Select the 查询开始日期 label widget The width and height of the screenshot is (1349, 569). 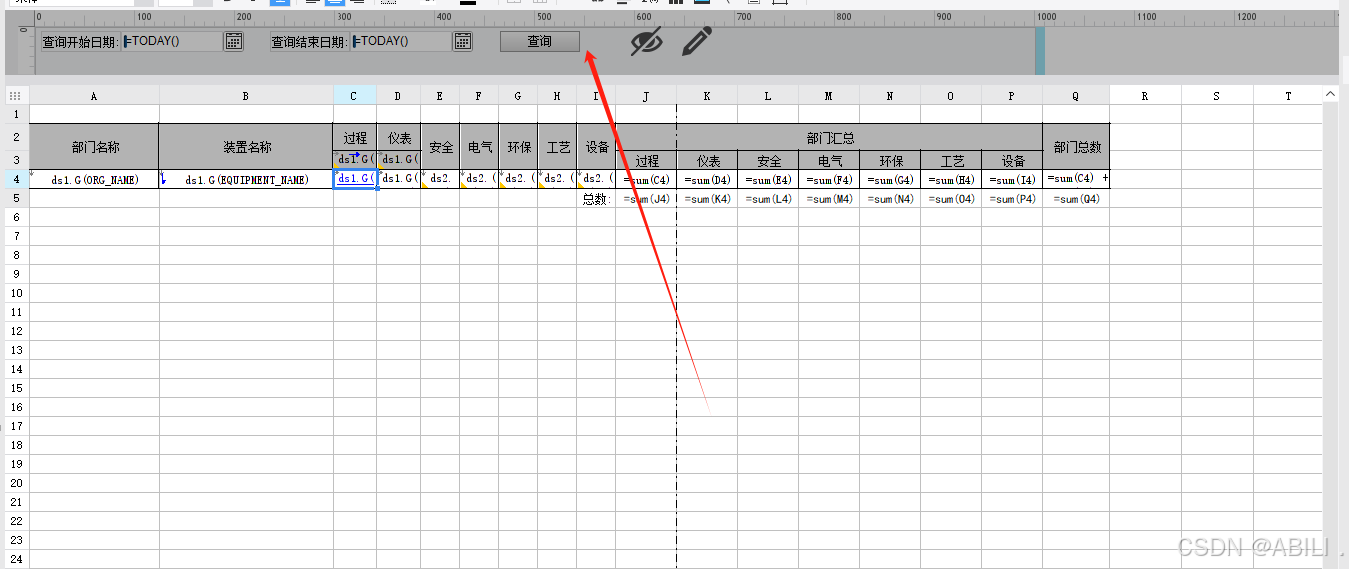(x=80, y=41)
